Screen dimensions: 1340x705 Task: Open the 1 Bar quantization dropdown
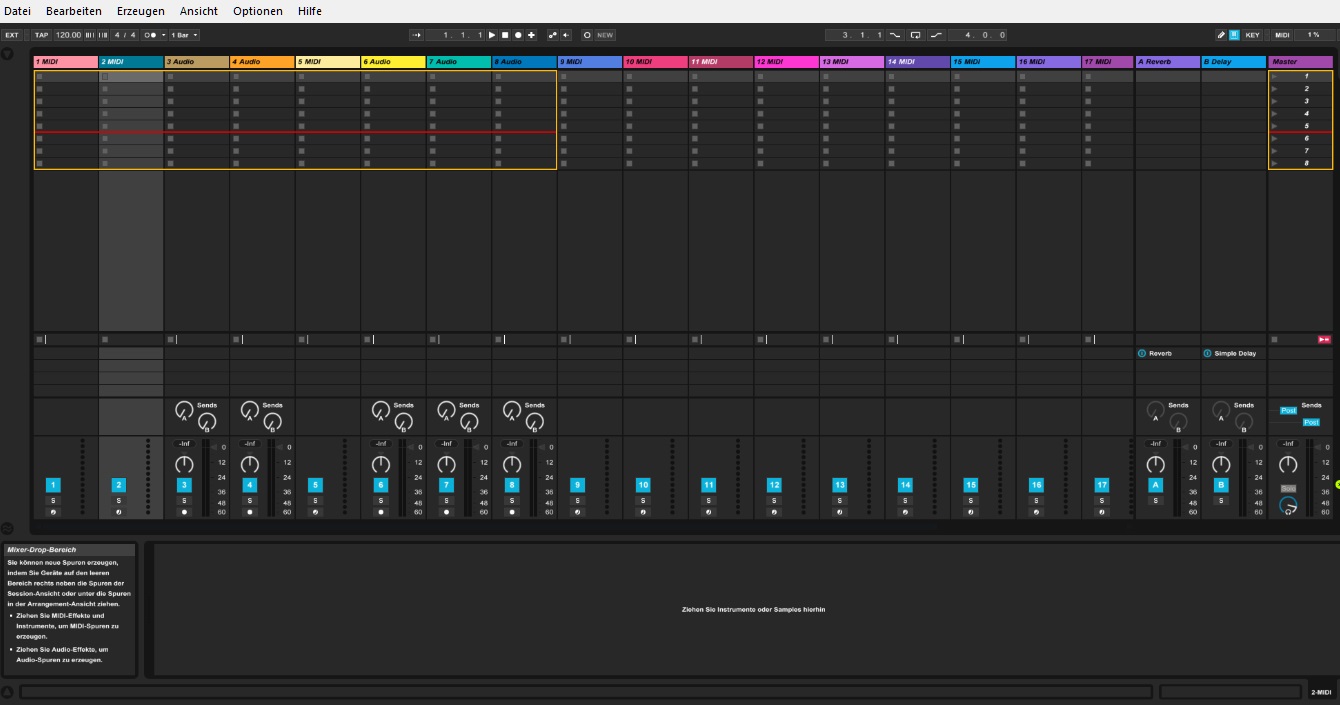(x=184, y=35)
